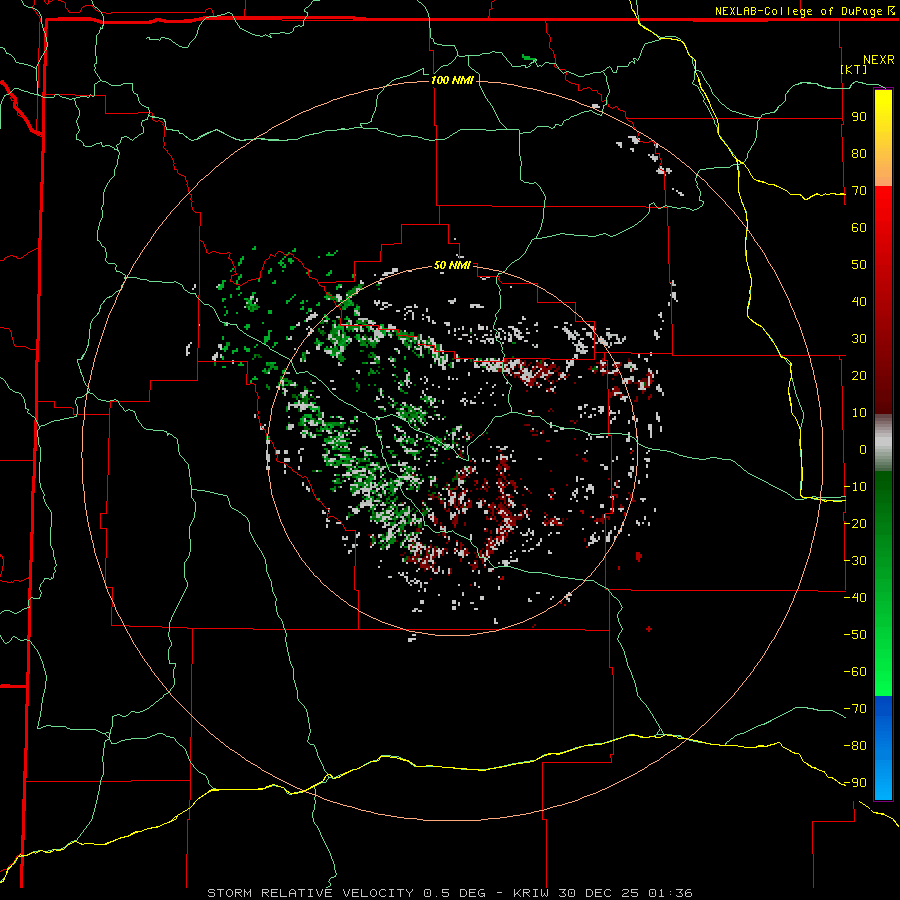Screen dimensions: 900x900
Task: Select the -30 value on velocity scale
Action: point(855,561)
